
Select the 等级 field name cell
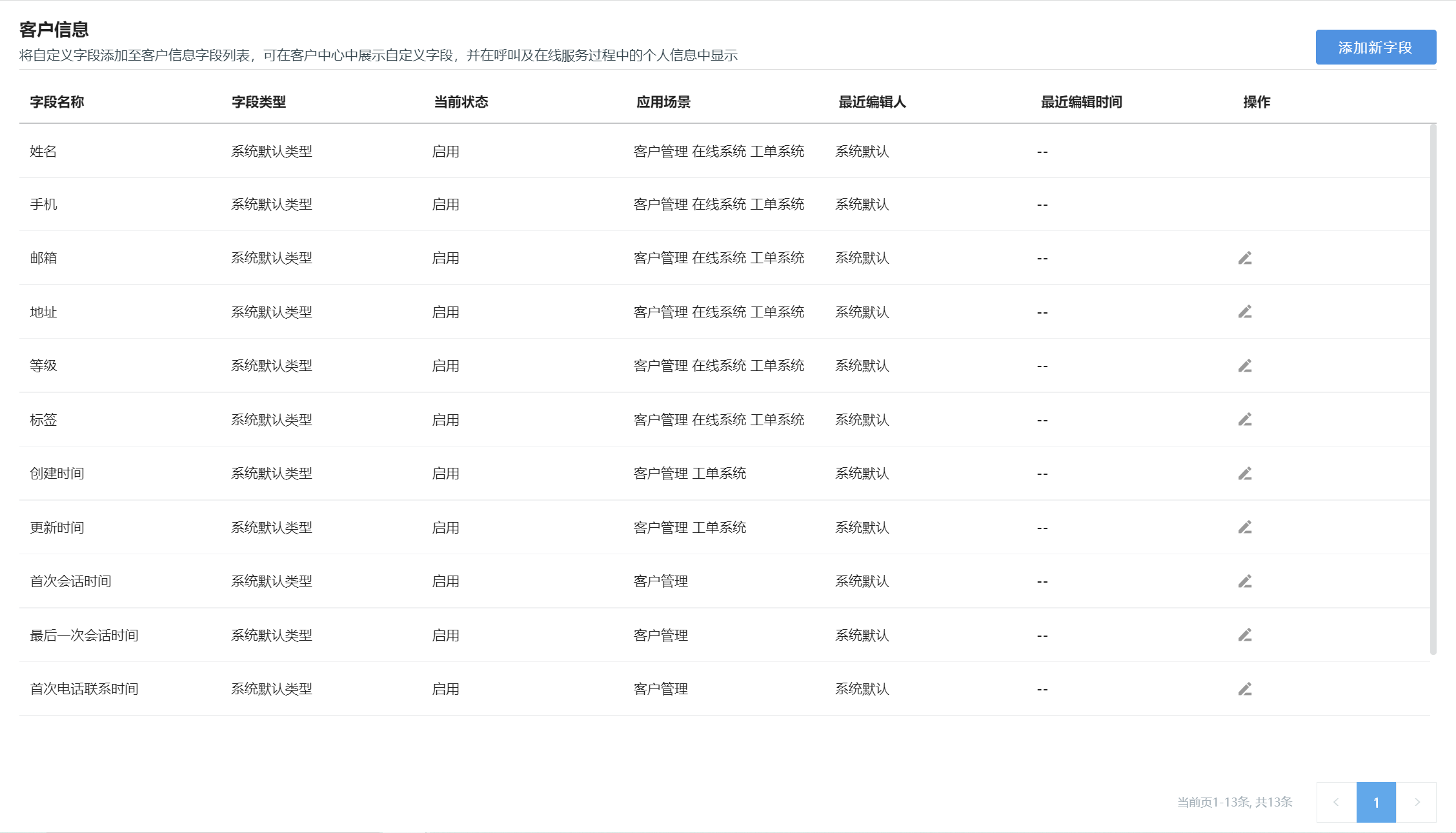tap(43, 366)
